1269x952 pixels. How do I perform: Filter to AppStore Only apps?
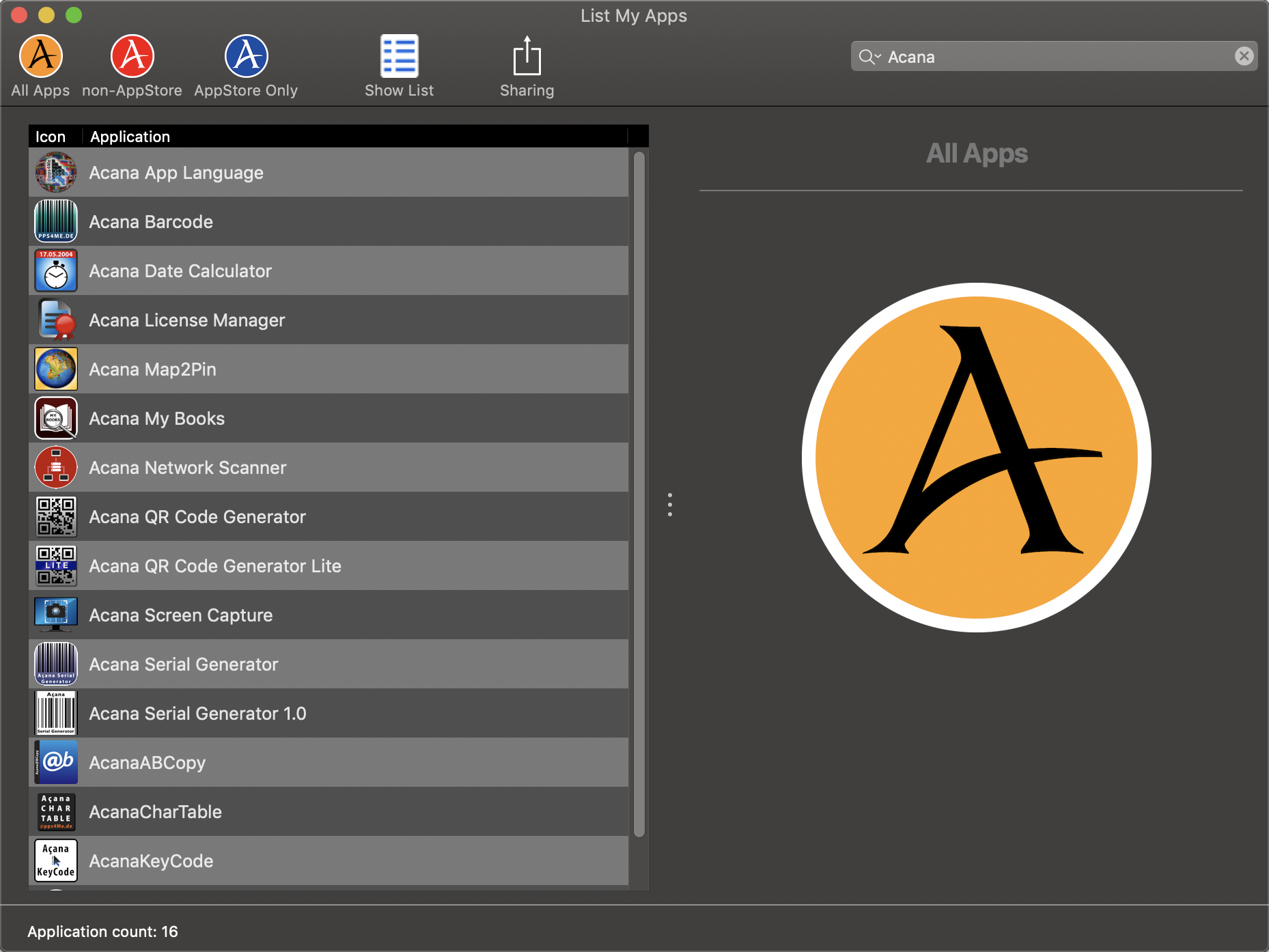(x=246, y=56)
